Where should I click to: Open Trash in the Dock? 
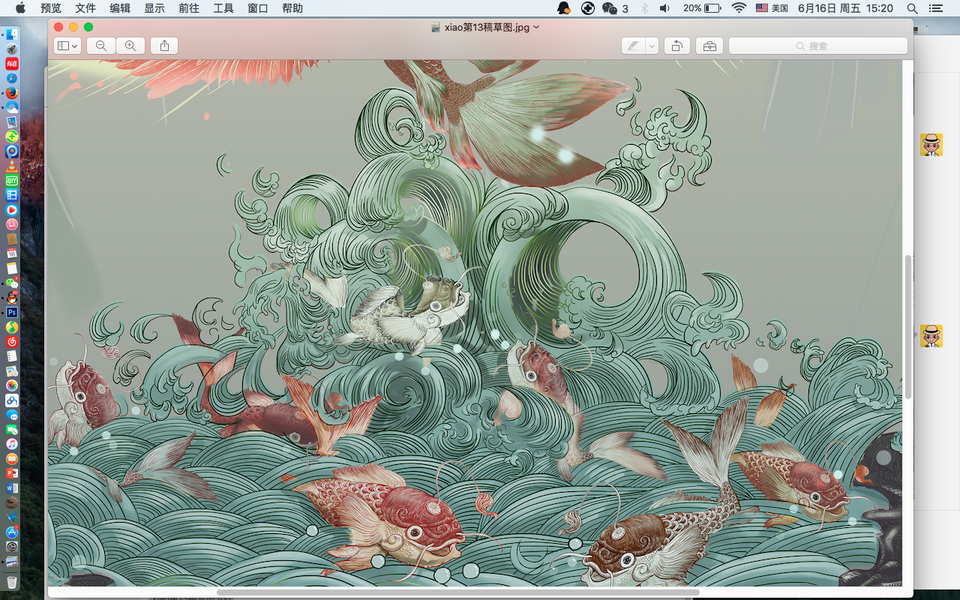click(x=12, y=581)
